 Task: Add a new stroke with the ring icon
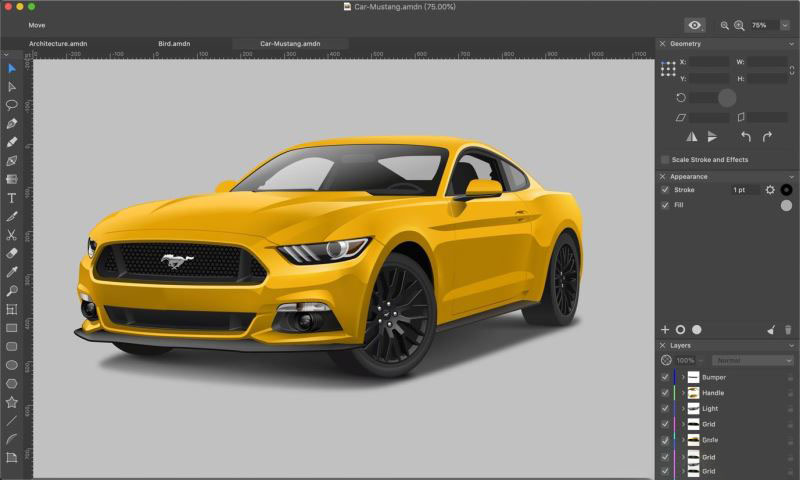tap(680, 330)
